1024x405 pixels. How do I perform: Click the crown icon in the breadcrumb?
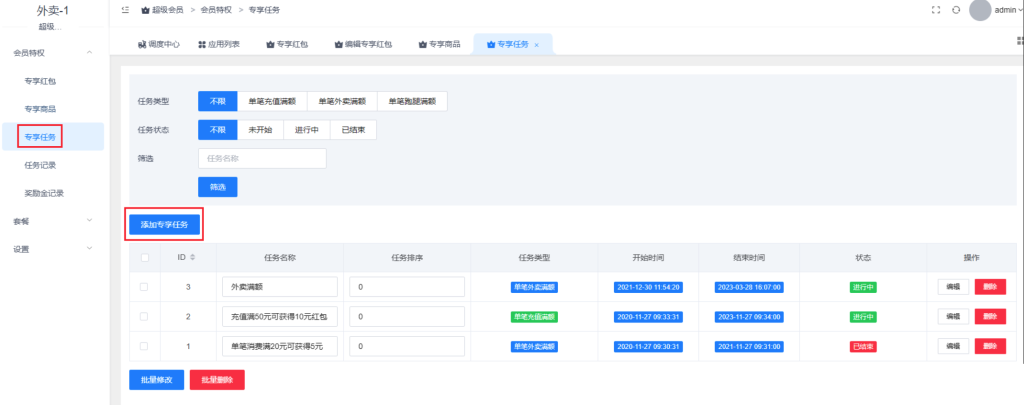point(146,10)
